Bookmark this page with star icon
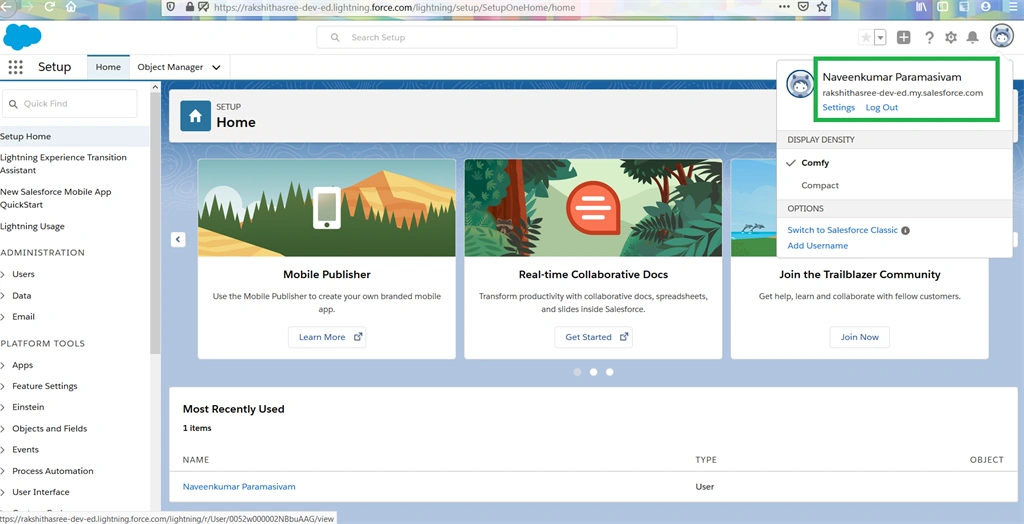The image size is (1024, 524). 822,7
